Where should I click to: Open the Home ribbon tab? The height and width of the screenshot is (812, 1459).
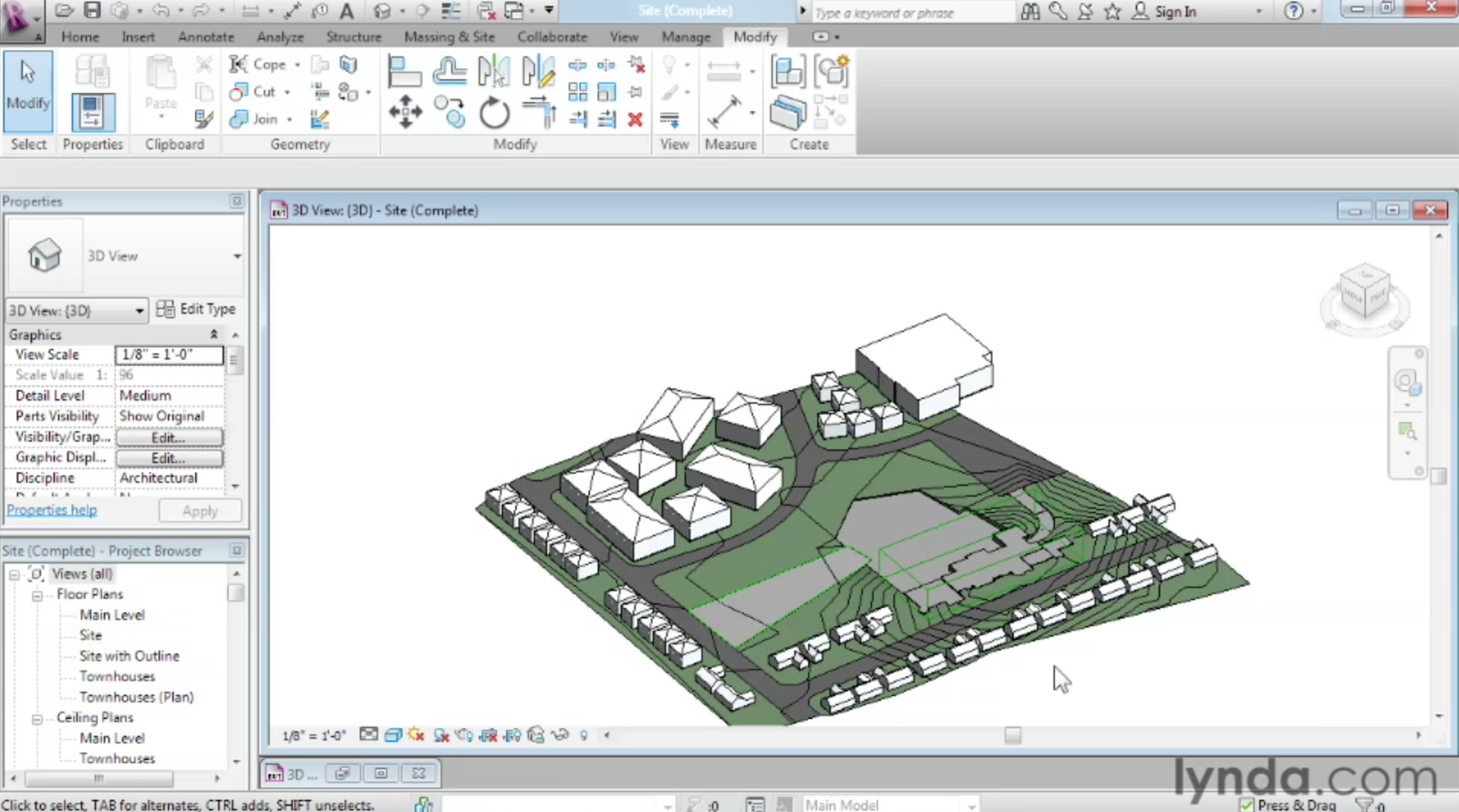pyautogui.click(x=80, y=37)
